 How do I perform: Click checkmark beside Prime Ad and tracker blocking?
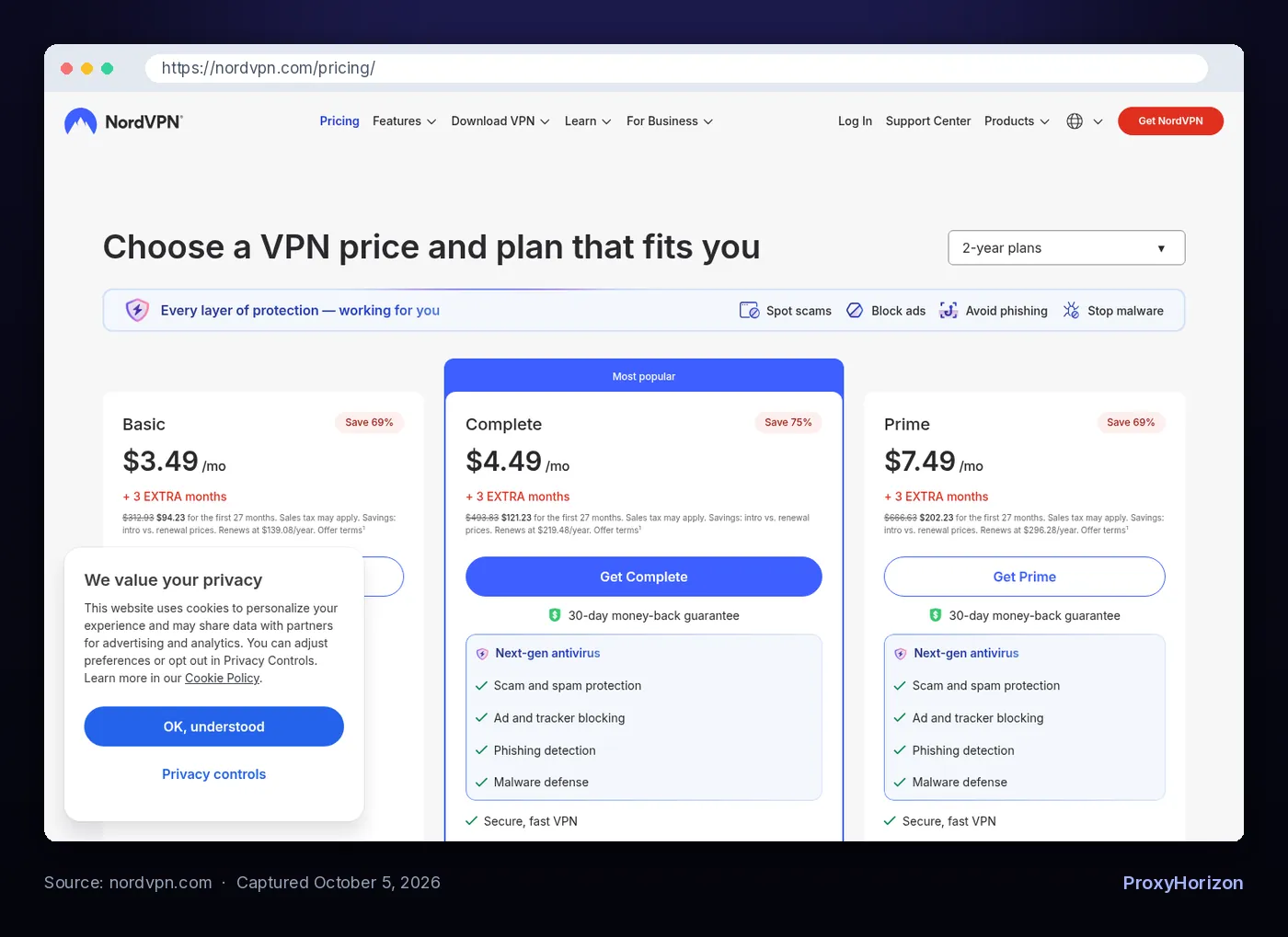coord(900,718)
